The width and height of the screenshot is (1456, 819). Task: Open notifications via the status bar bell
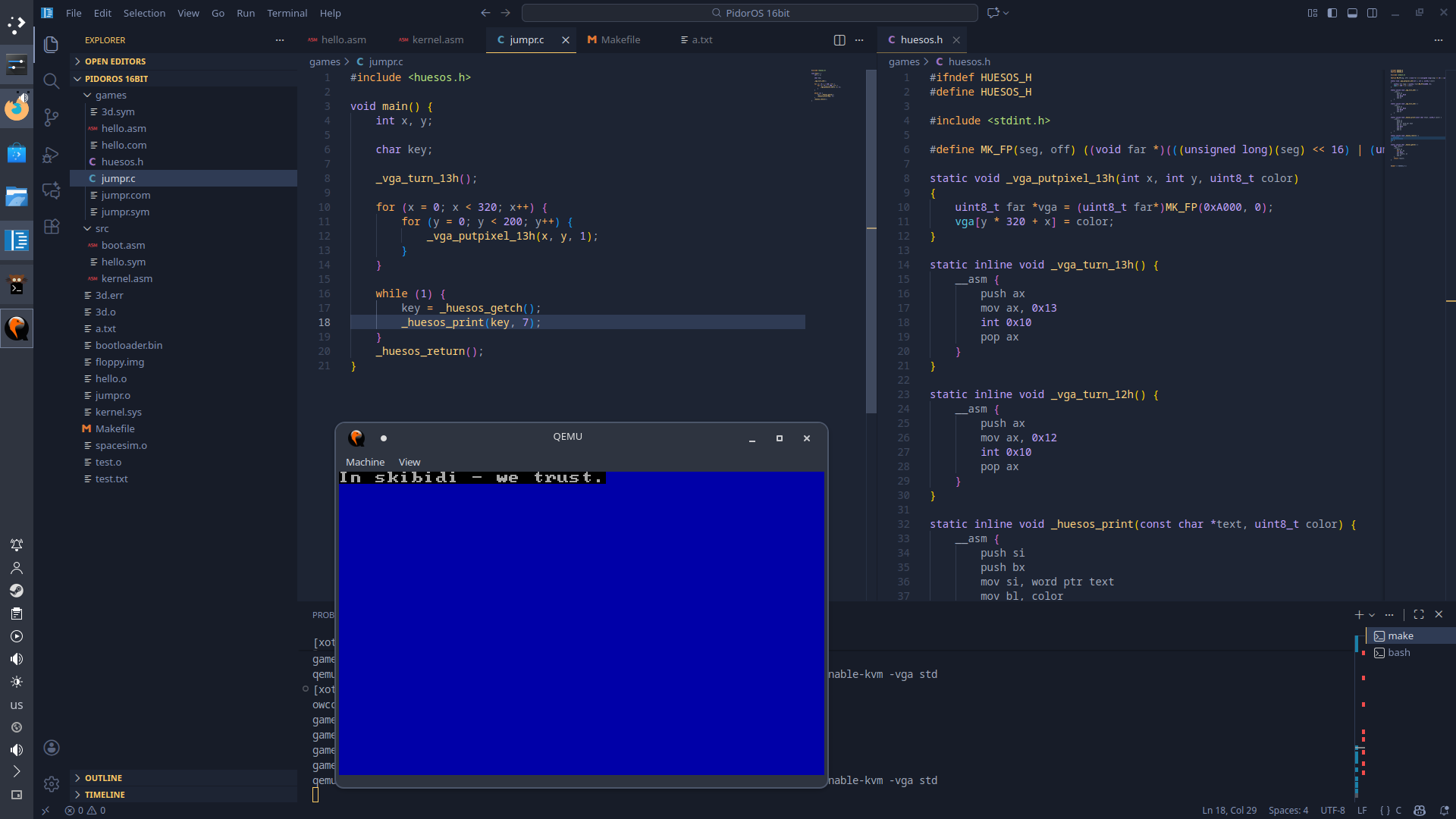point(1444,810)
